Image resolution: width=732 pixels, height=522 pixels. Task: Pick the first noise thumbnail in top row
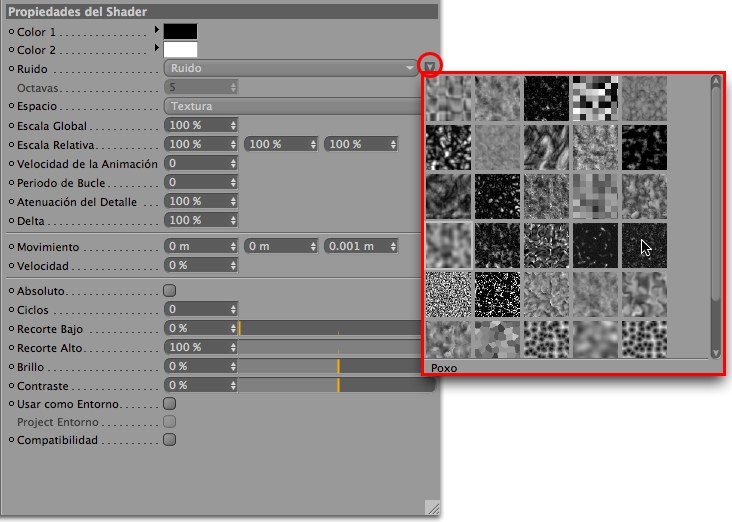[x=448, y=98]
